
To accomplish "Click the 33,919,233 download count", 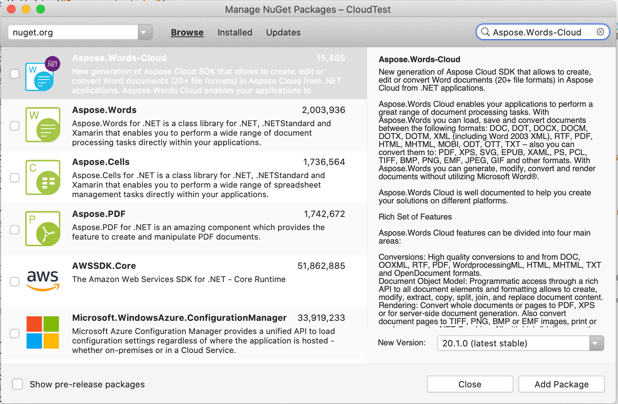I will click(321, 318).
